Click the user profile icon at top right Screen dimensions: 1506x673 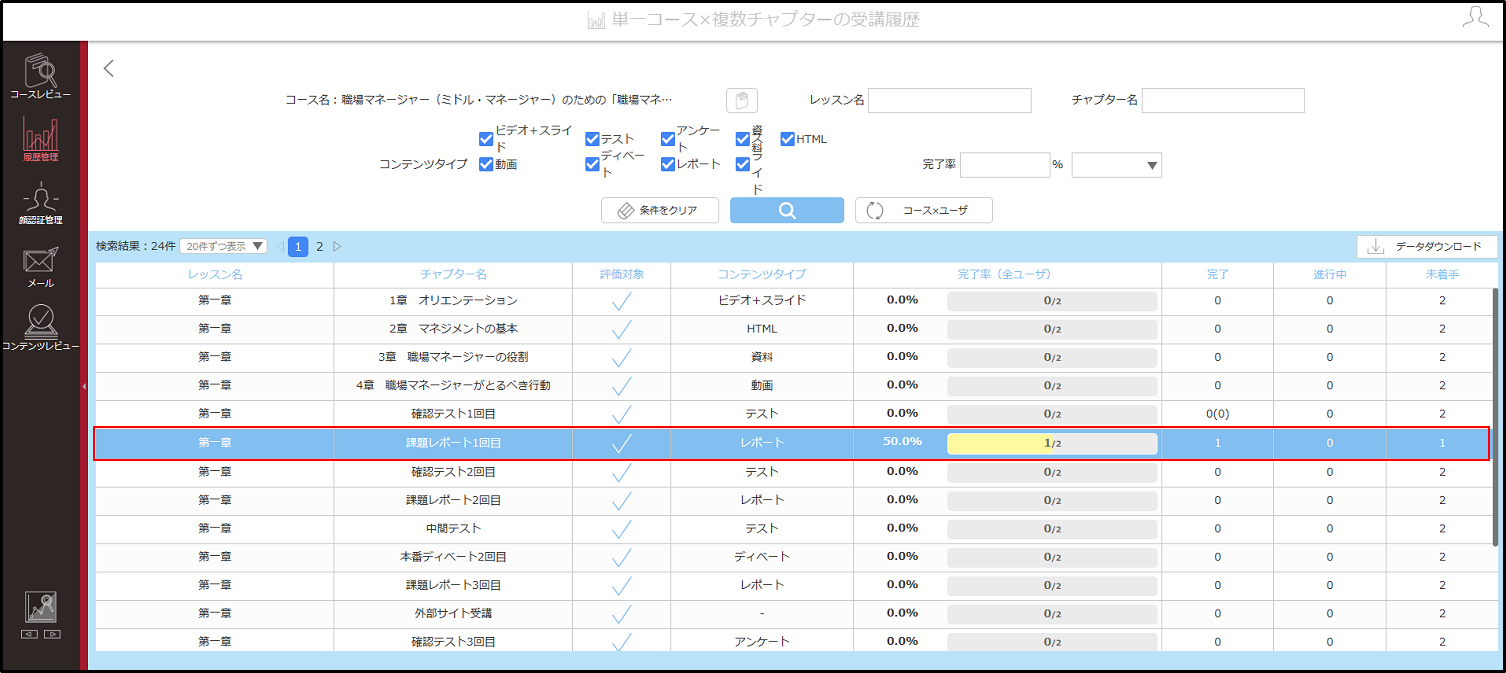click(x=1475, y=17)
